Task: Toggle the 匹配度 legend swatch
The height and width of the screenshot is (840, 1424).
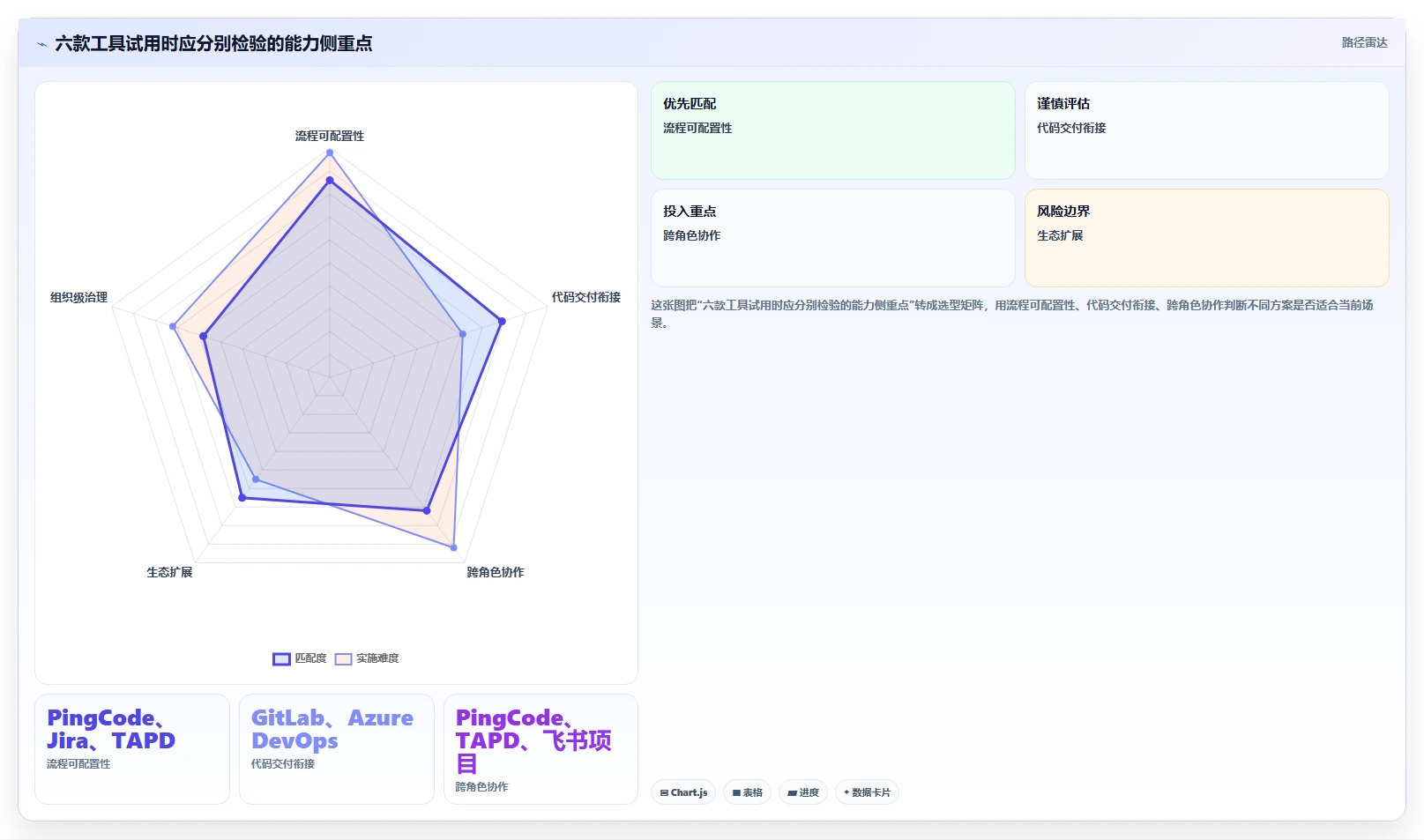Action: tap(281, 659)
